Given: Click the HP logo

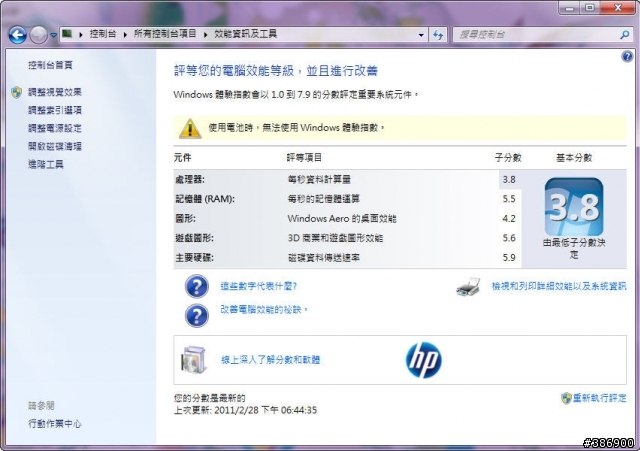Looking at the screenshot, I should [x=423, y=360].
